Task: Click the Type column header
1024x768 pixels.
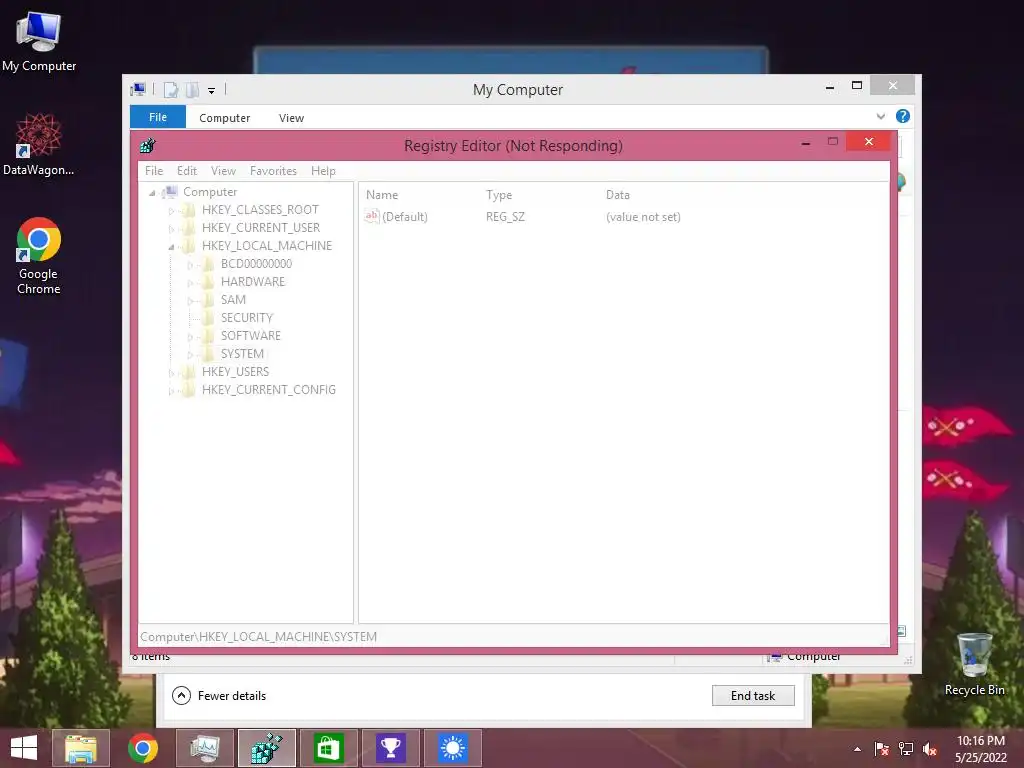Action: coord(499,195)
